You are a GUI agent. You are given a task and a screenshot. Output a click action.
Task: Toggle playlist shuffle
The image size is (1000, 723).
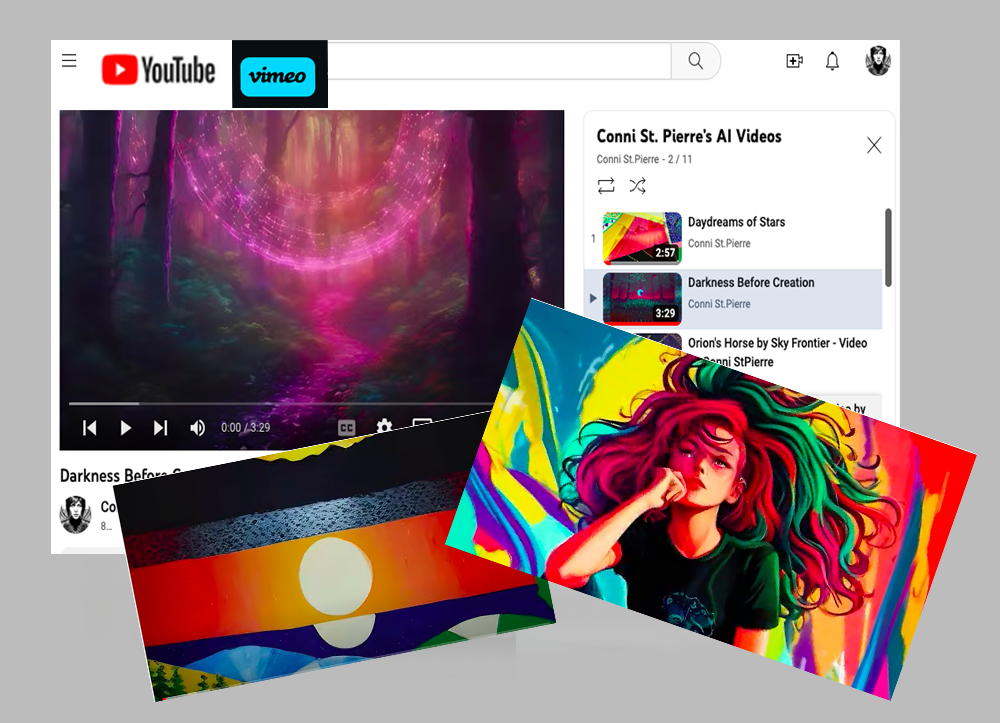(638, 186)
